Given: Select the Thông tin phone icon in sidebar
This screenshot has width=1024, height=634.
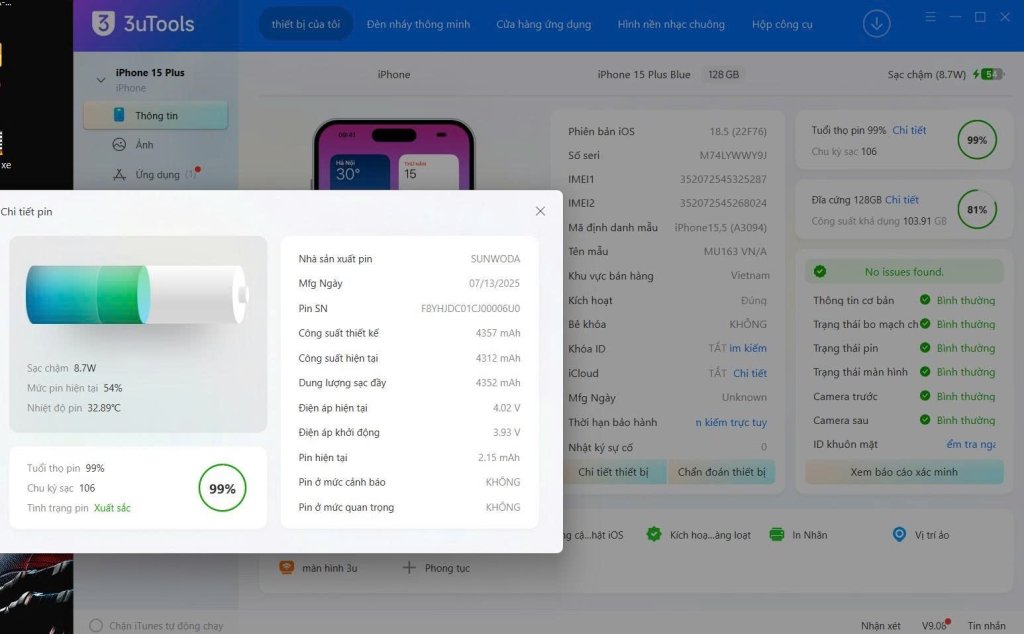Looking at the screenshot, I should [119, 115].
